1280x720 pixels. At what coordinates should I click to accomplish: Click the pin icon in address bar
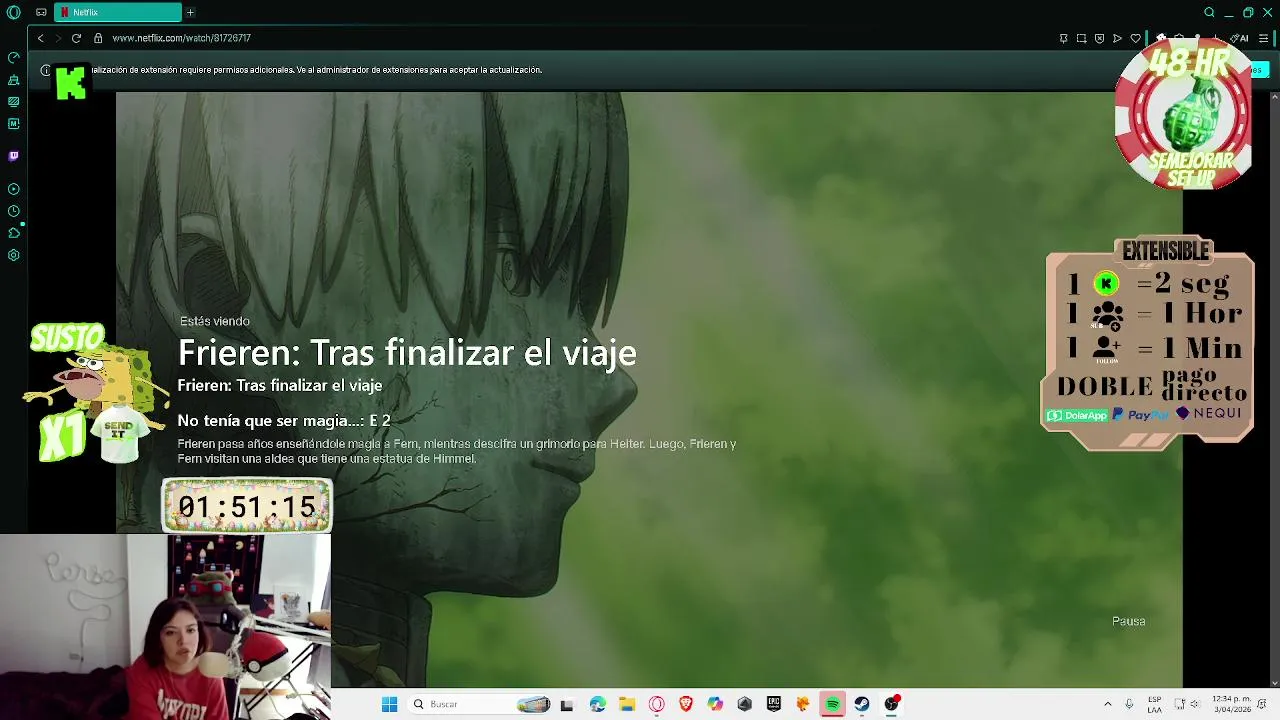(x=1063, y=38)
